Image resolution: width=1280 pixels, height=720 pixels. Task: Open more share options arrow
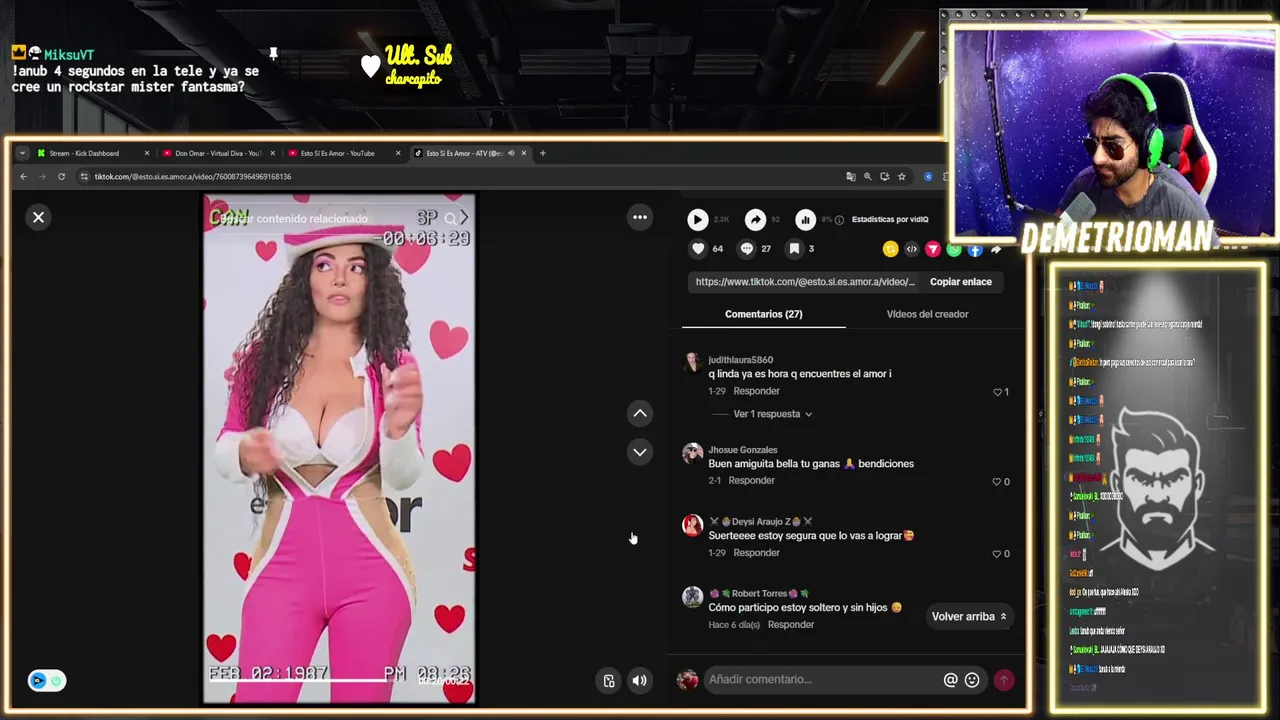click(x=996, y=249)
